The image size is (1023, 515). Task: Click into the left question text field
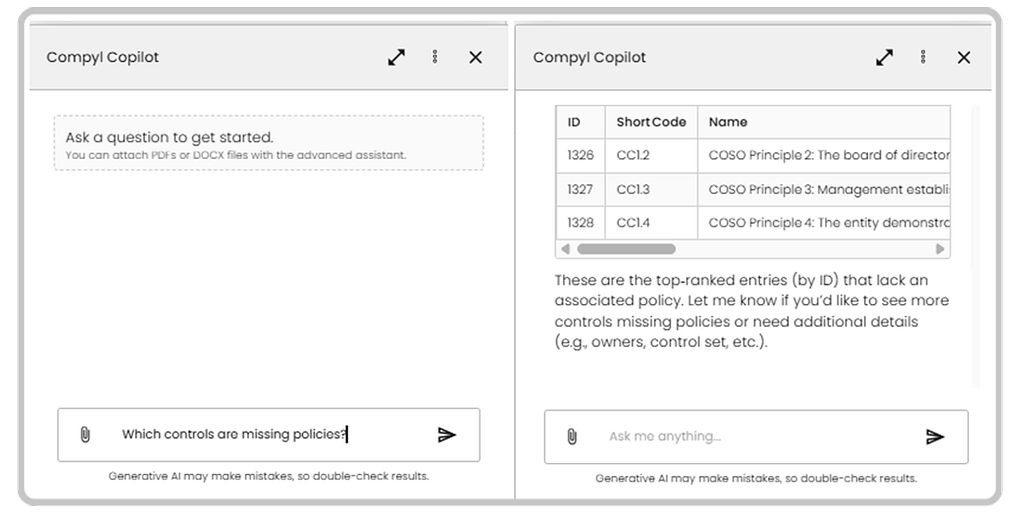tap(260, 434)
